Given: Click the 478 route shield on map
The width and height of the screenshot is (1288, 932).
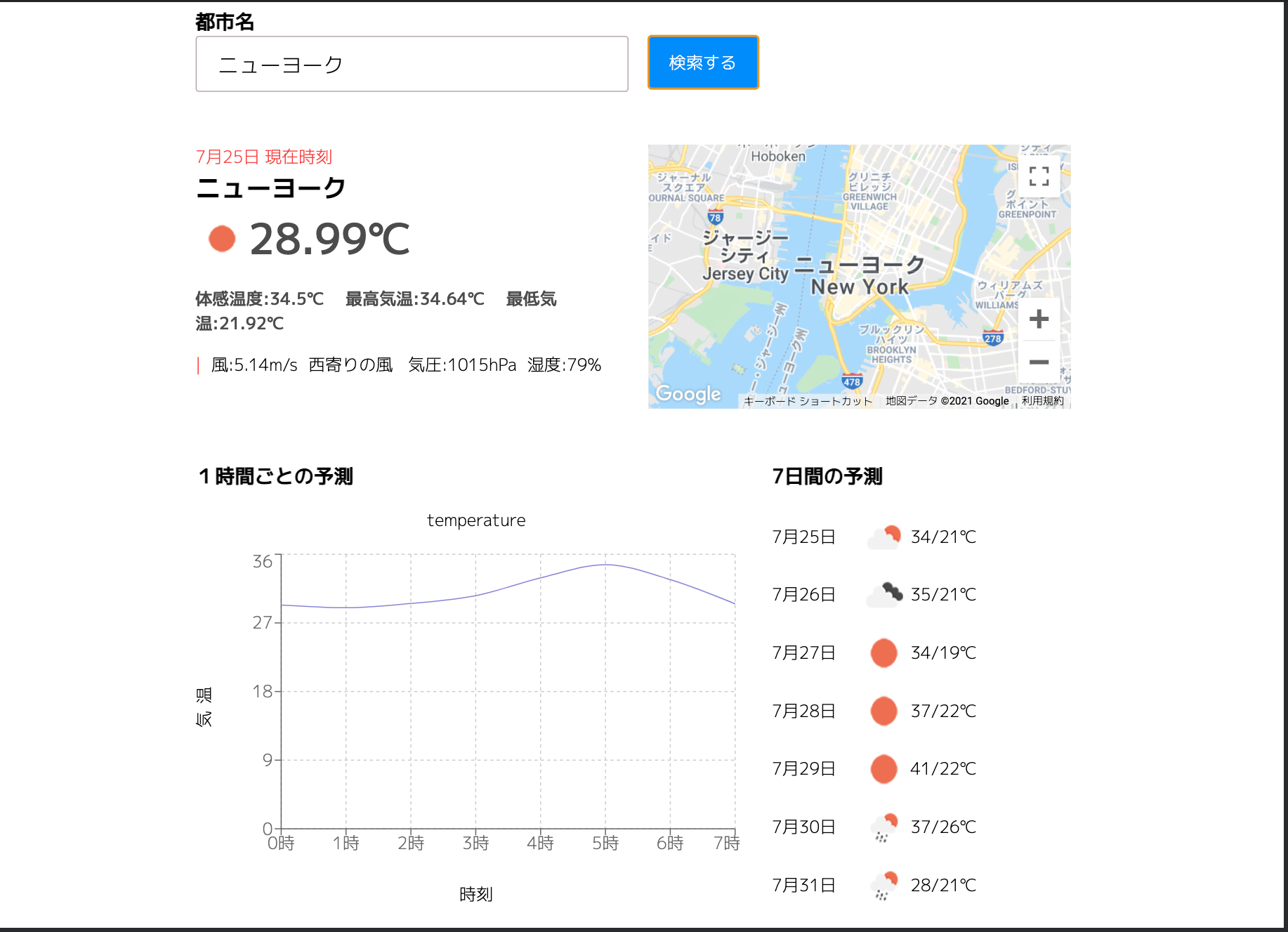Looking at the screenshot, I should click(x=852, y=381).
